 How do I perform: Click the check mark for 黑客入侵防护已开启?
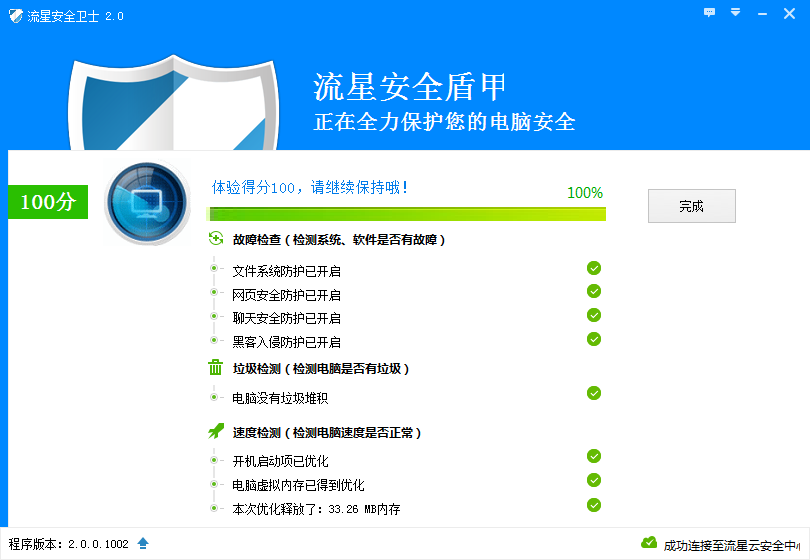point(594,339)
